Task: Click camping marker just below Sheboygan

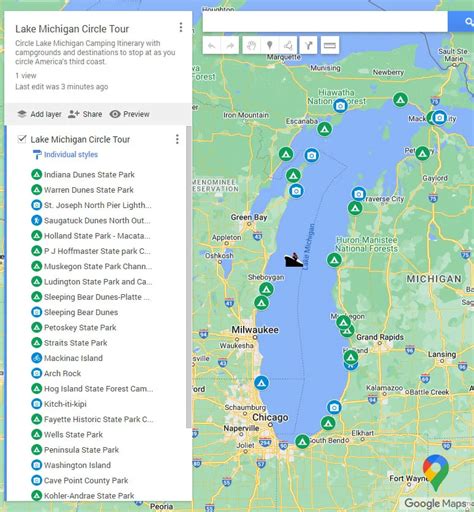Action: (x=266, y=289)
